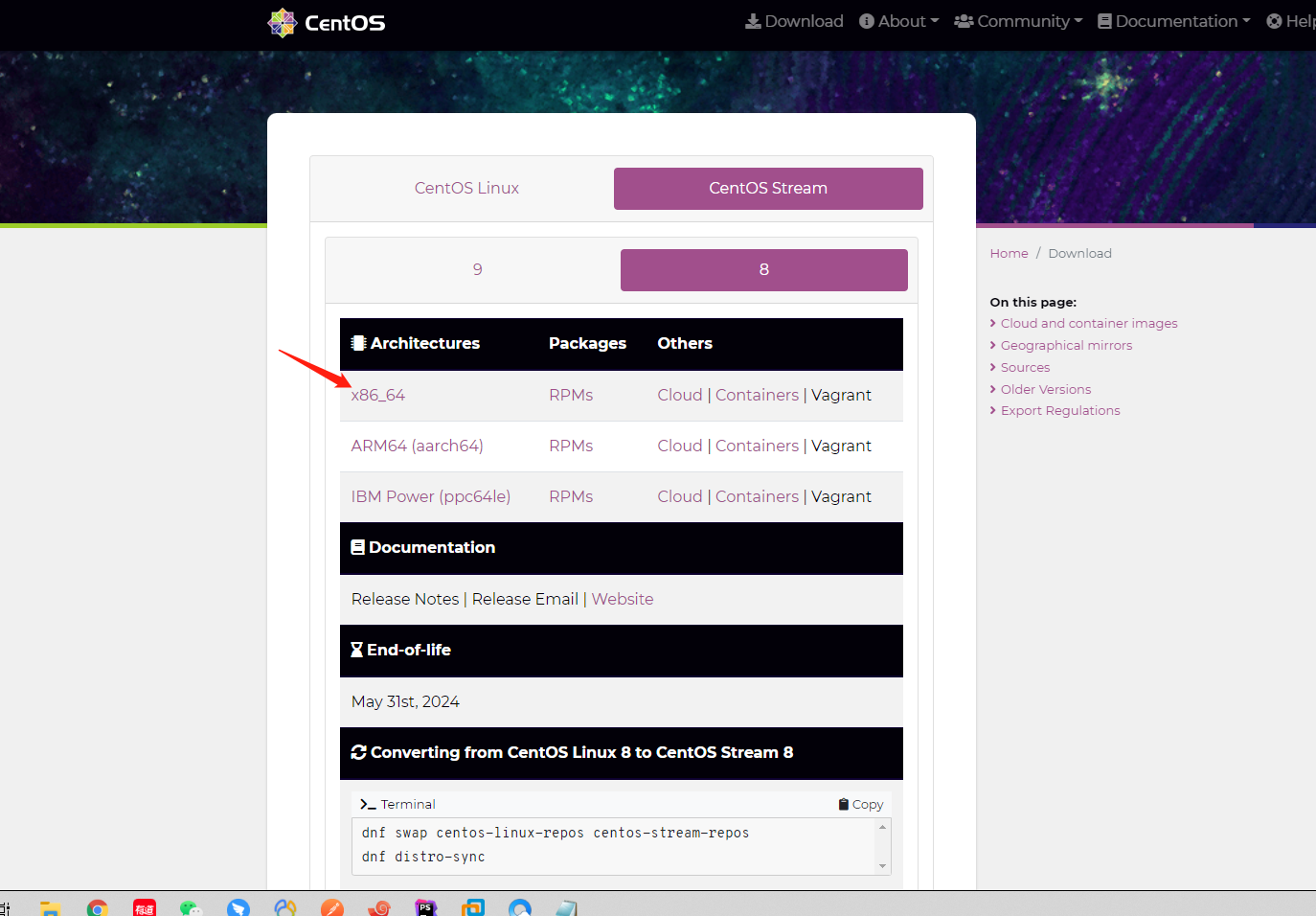Expand the Documentation dropdown menu
This screenshot has width=1316, height=916.
point(1173,21)
